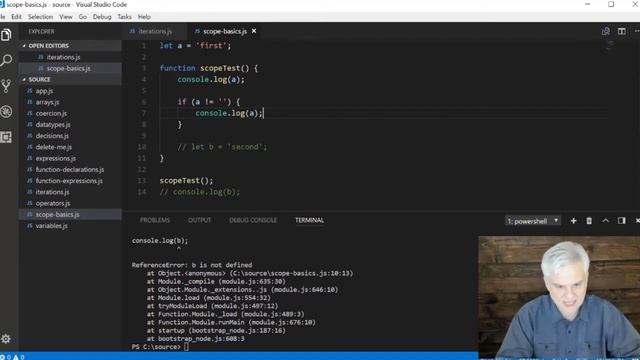The height and width of the screenshot is (360, 640).
Task: Open the Manage gear settings icon
Action: click(6, 339)
